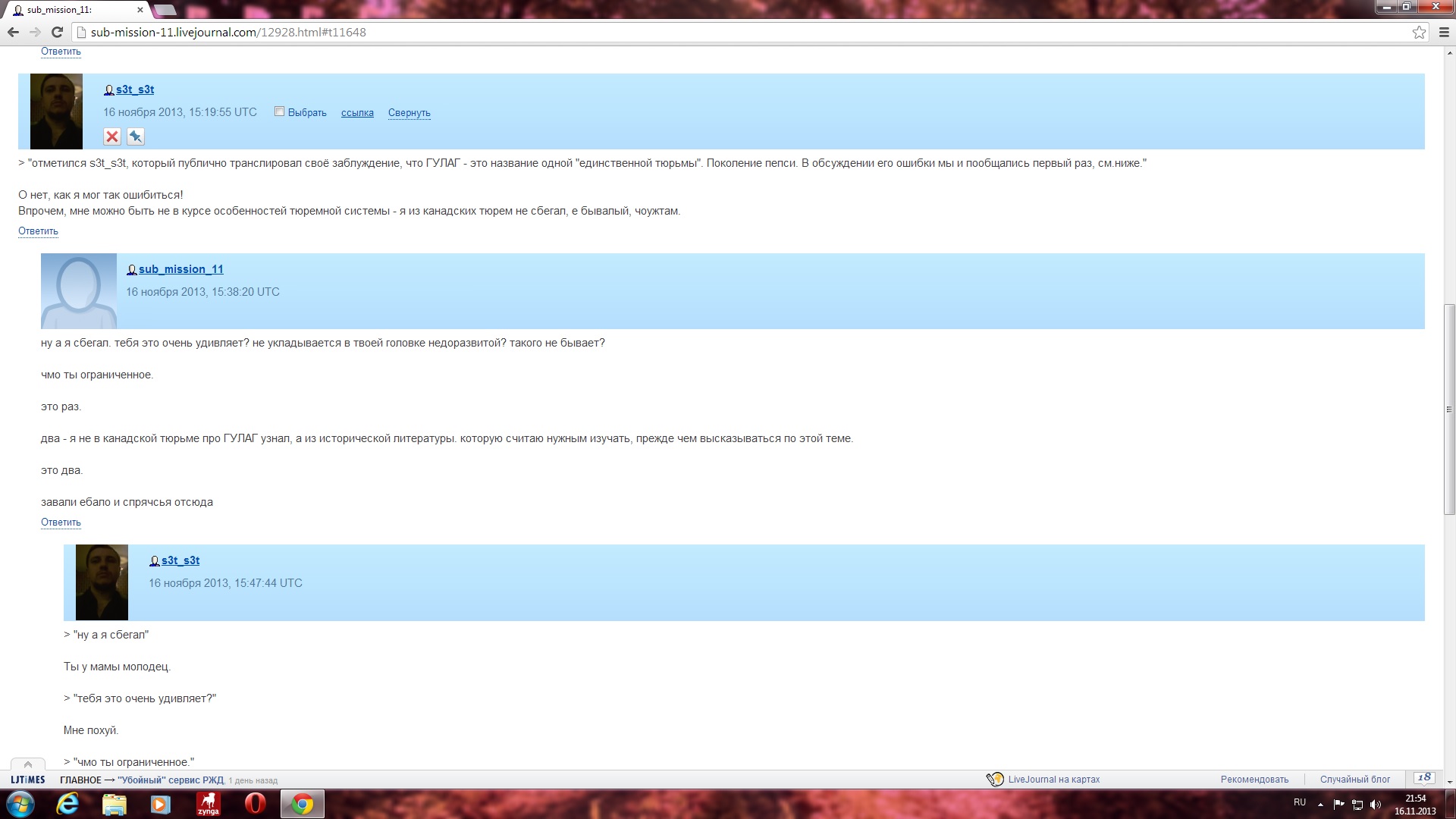The width and height of the screenshot is (1456, 819).
Task: Collapse thread via Свернуть link
Action: click(409, 112)
